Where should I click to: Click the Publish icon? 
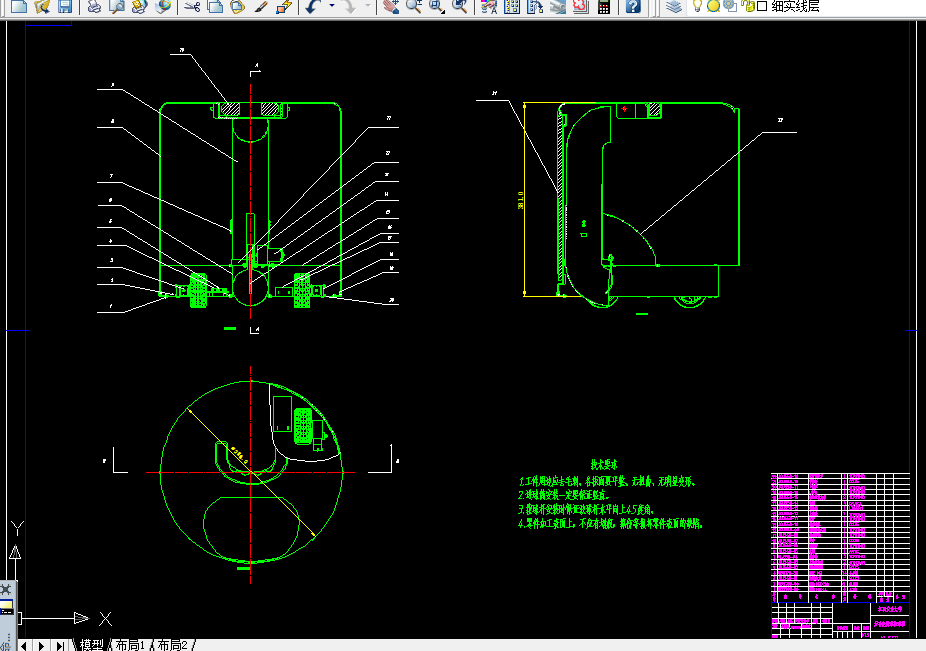coord(139,6)
